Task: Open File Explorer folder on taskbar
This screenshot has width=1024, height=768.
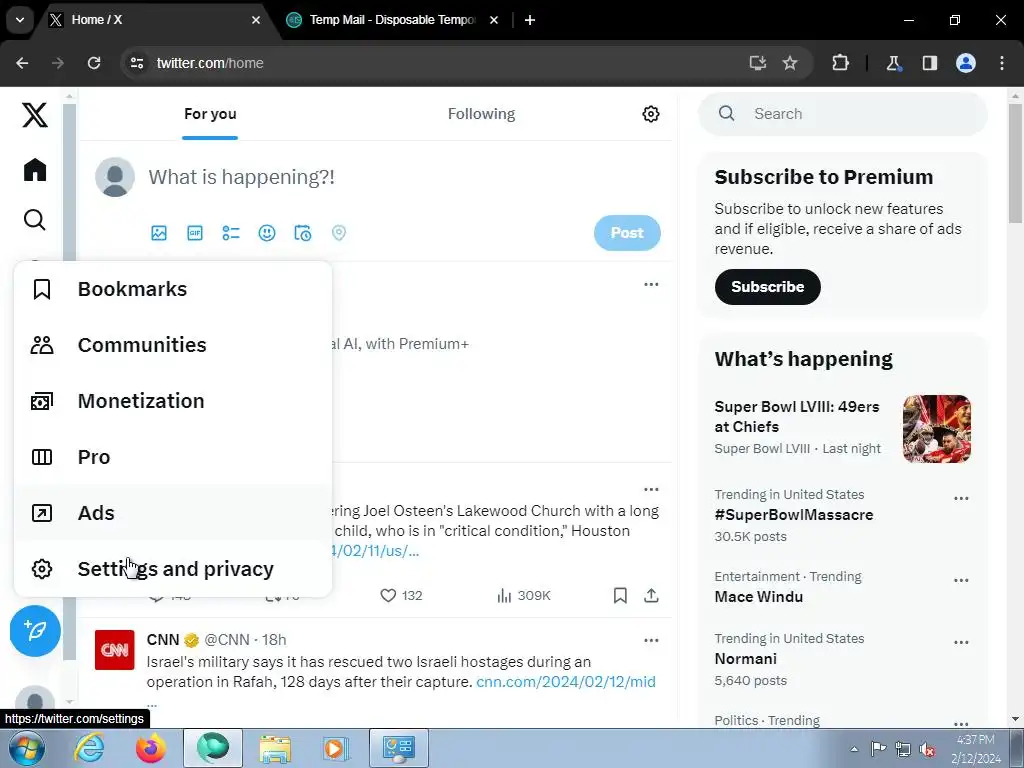Action: pos(275,748)
